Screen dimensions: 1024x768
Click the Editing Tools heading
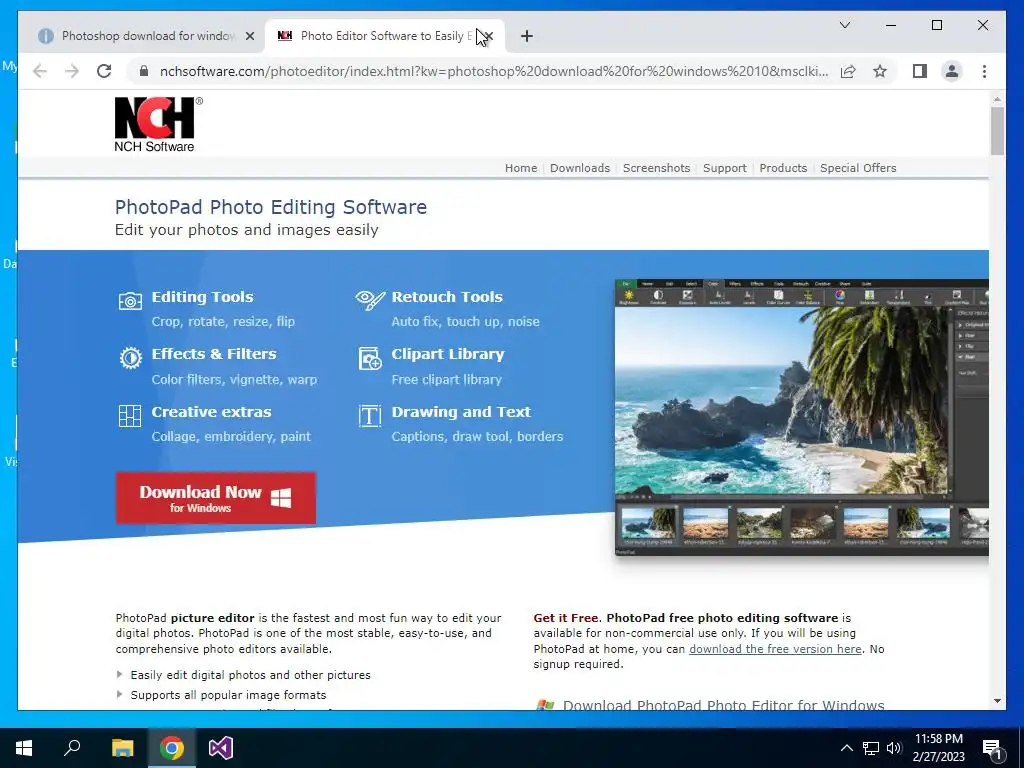202,296
